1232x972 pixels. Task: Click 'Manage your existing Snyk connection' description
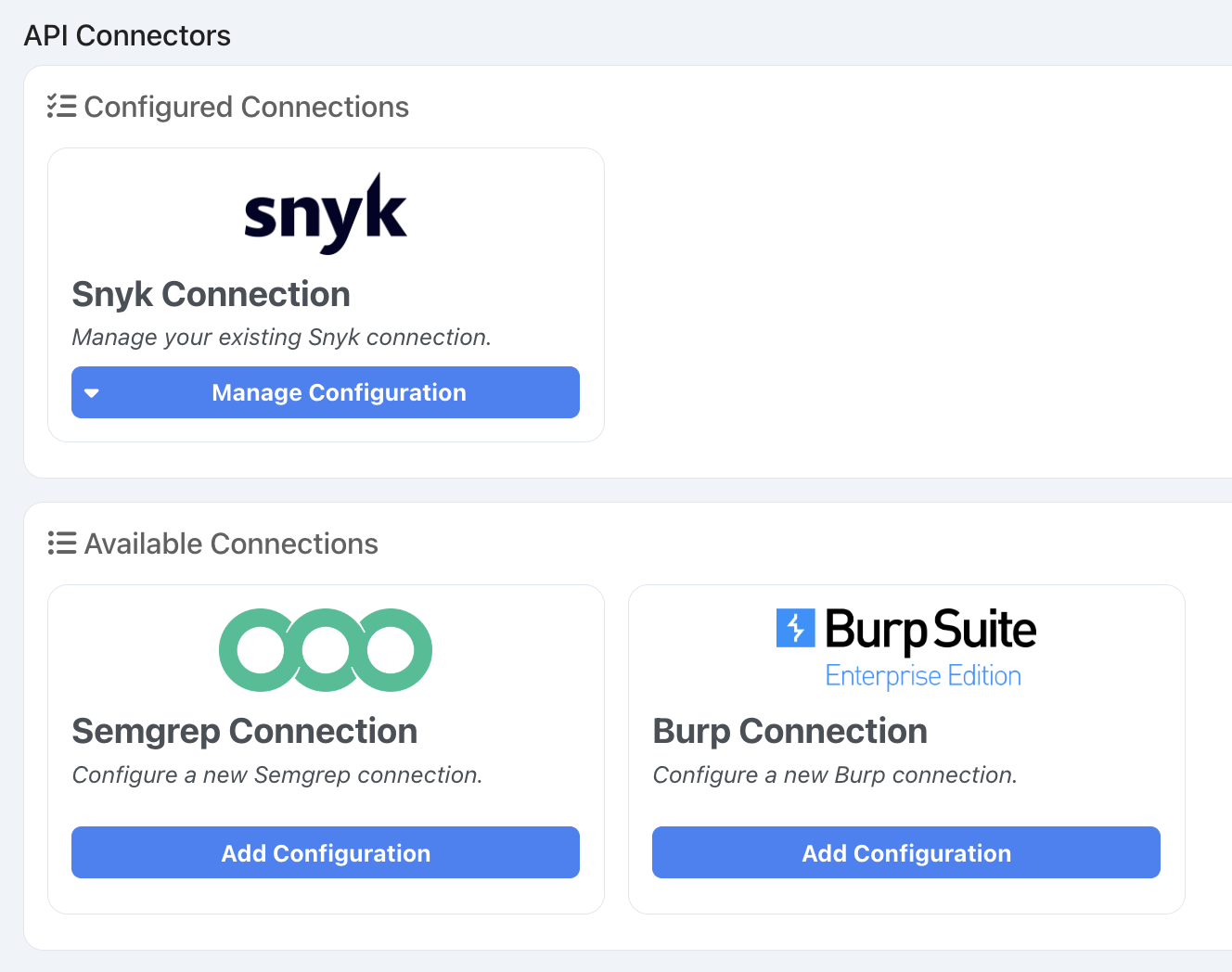281,338
